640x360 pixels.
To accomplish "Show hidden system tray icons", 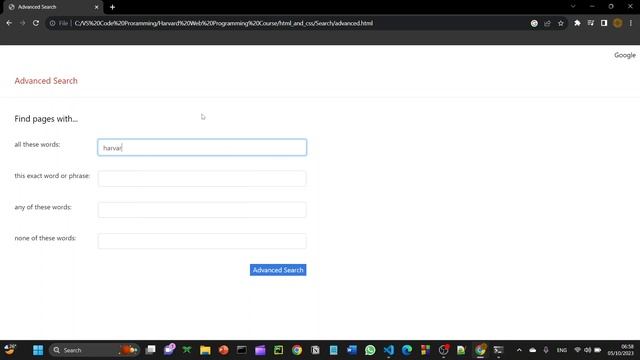I will (519, 350).
